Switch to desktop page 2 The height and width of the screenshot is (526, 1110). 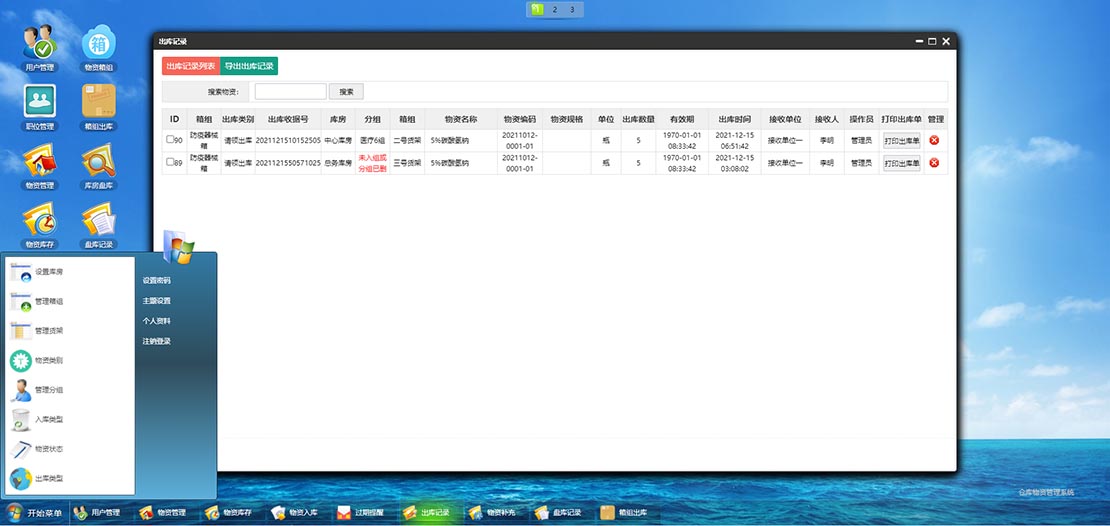point(555,9)
